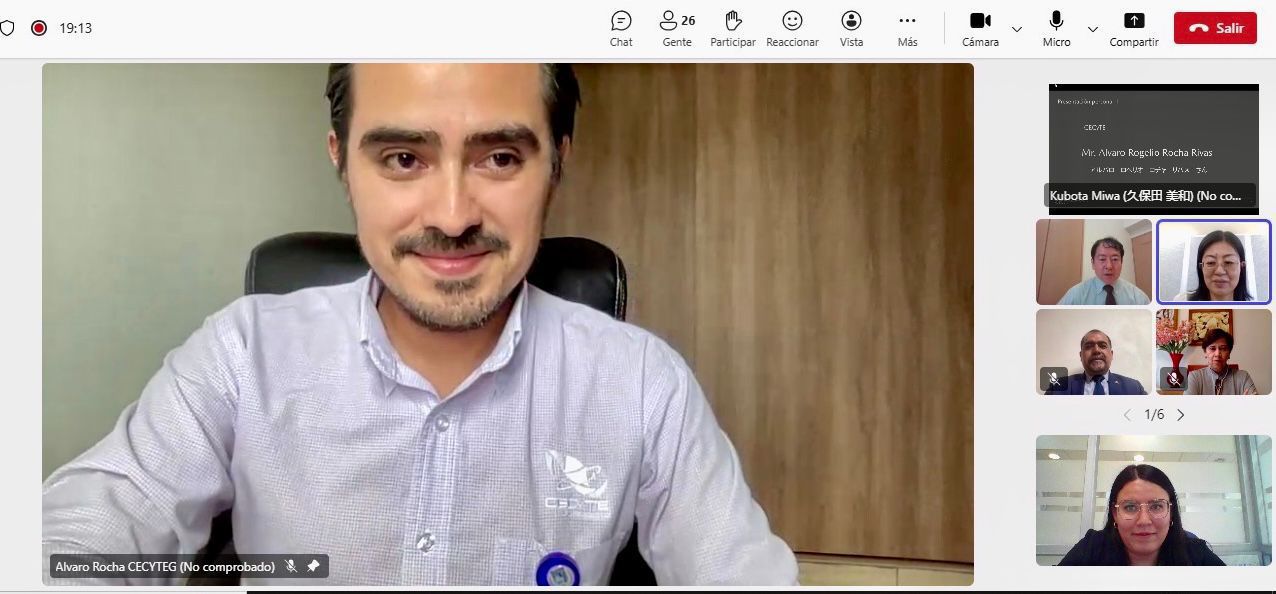The width and height of the screenshot is (1276, 594).
Task: Expand the camera options dropdown arrow
Action: (x=1017, y=29)
